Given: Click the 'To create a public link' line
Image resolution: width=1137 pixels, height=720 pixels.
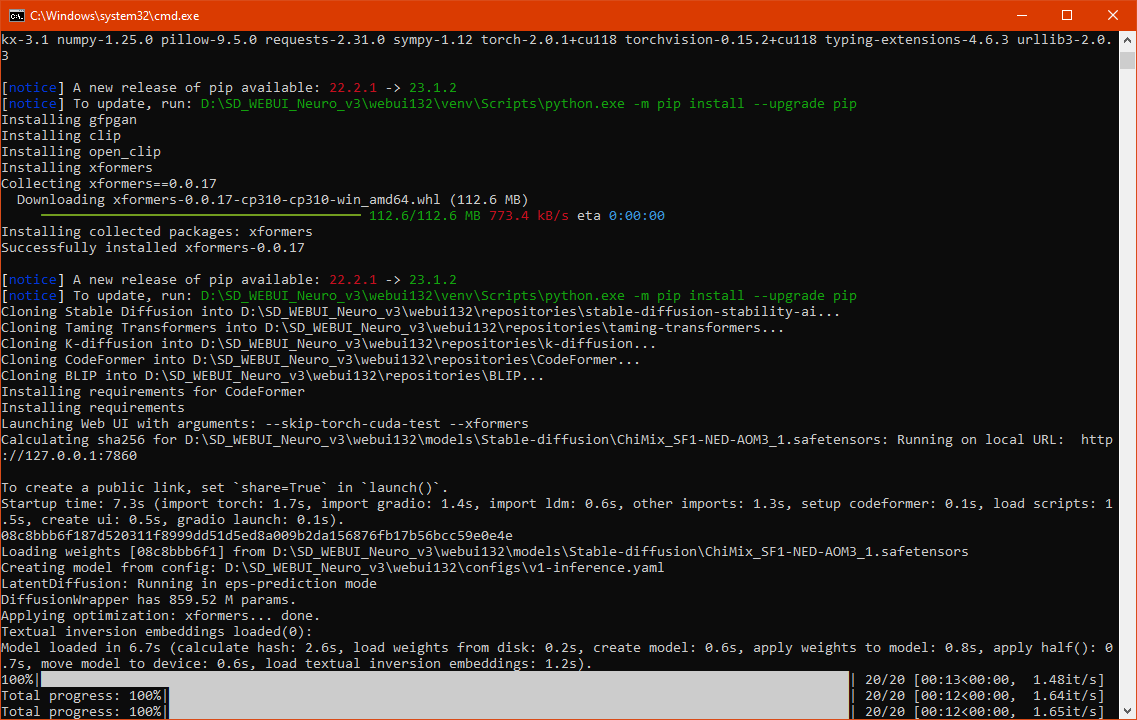Looking at the screenshot, I should coord(225,487).
